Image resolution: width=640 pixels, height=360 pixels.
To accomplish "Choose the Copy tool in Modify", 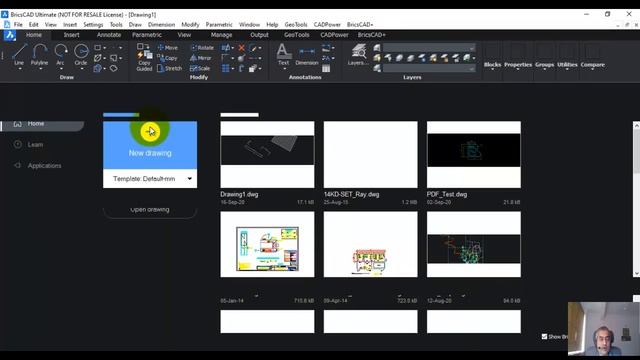I will (x=167, y=58).
